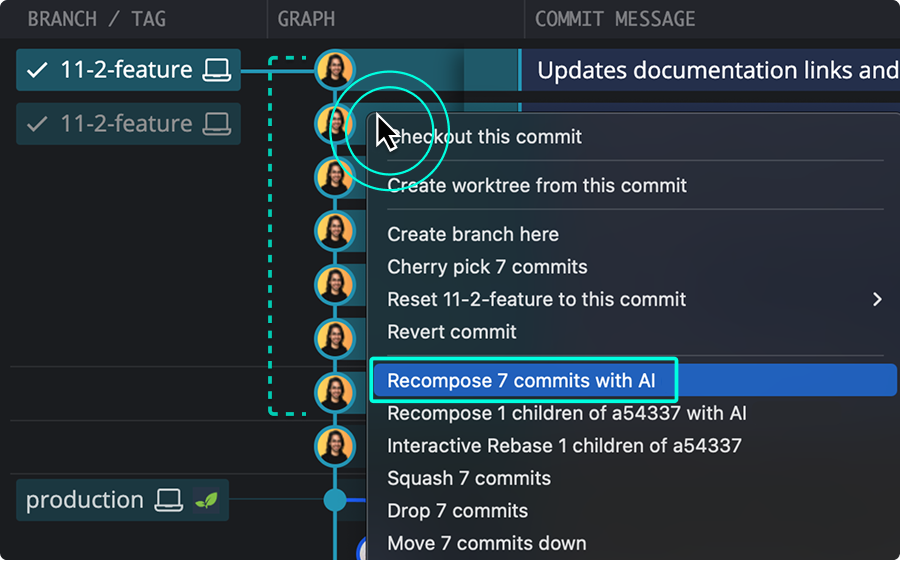Viewport: 900px width, 561px height.
Task: Select commit message Updates documentation links and
Action: pyautogui.click(x=718, y=70)
